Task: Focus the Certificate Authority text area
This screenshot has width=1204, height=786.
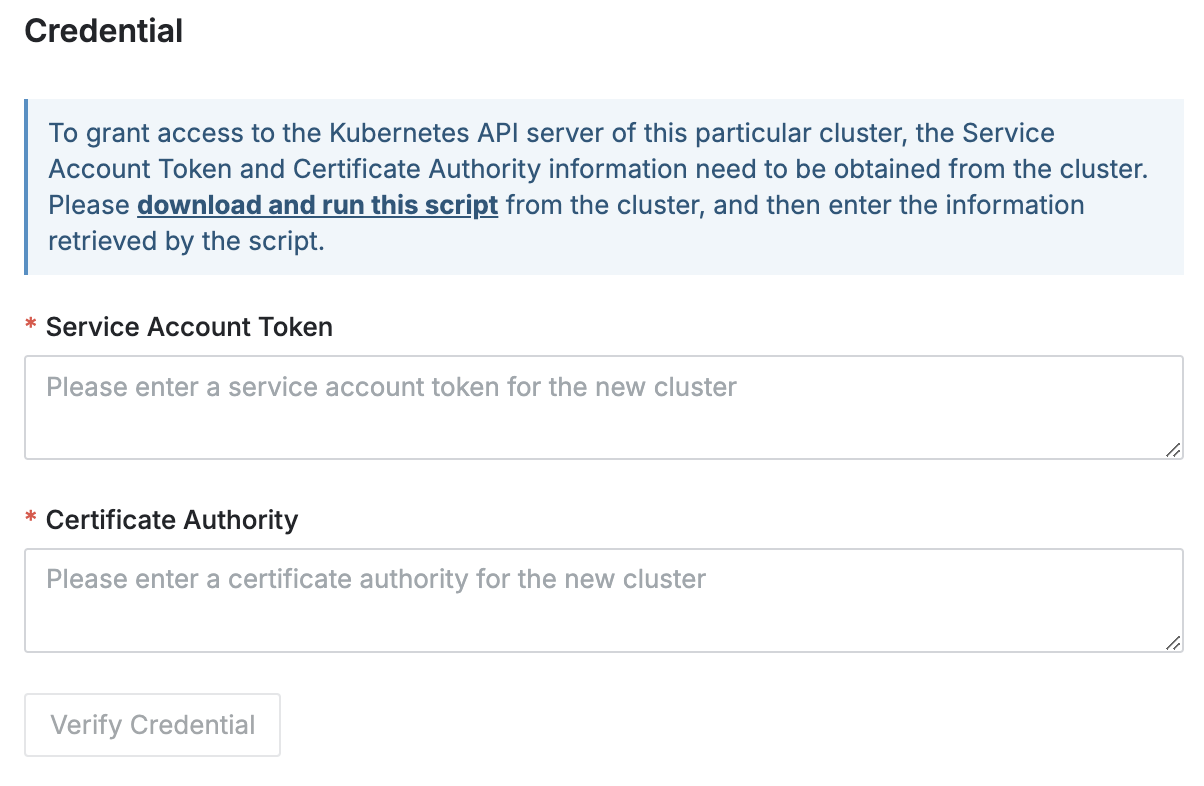Action: pyautogui.click(x=603, y=600)
